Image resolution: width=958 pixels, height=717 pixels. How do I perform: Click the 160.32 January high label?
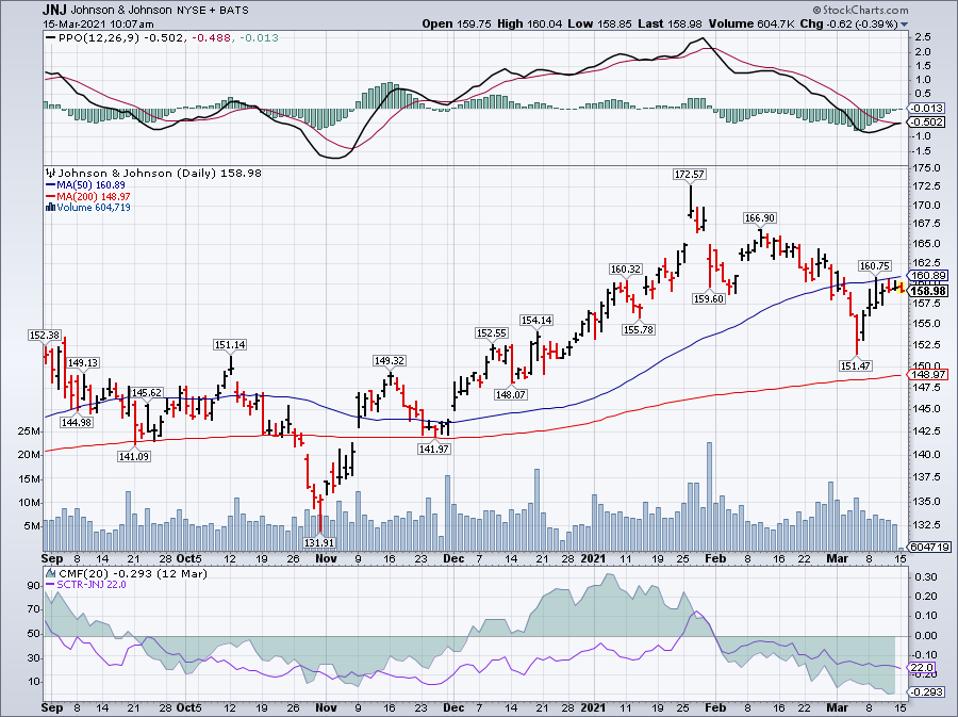coord(626,269)
